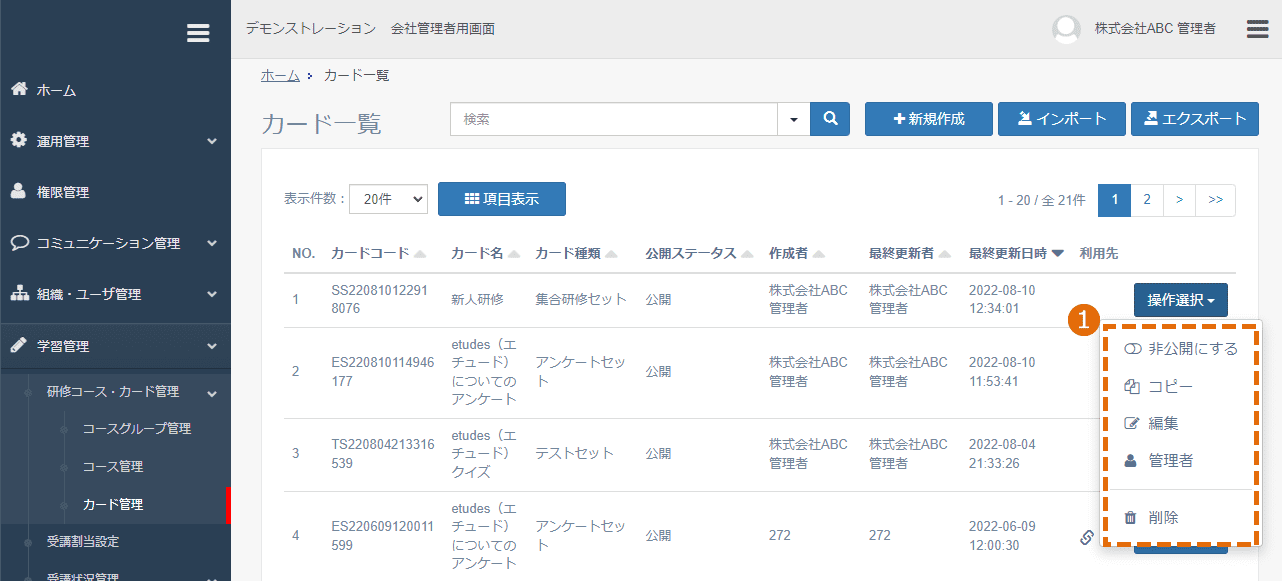1282x581 pixels.
Task: Sort by 最終更新者 column
Action: coord(911,254)
